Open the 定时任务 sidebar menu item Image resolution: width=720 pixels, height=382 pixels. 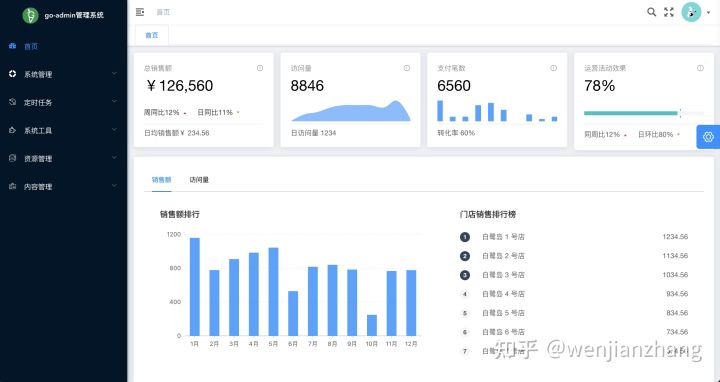click(x=63, y=102)
